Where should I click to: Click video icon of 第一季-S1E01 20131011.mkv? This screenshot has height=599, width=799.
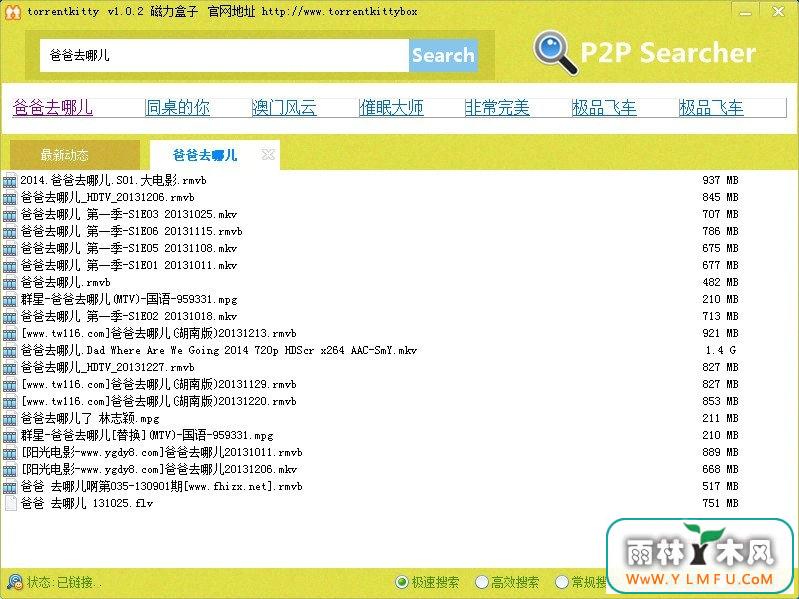pos(10,265)
